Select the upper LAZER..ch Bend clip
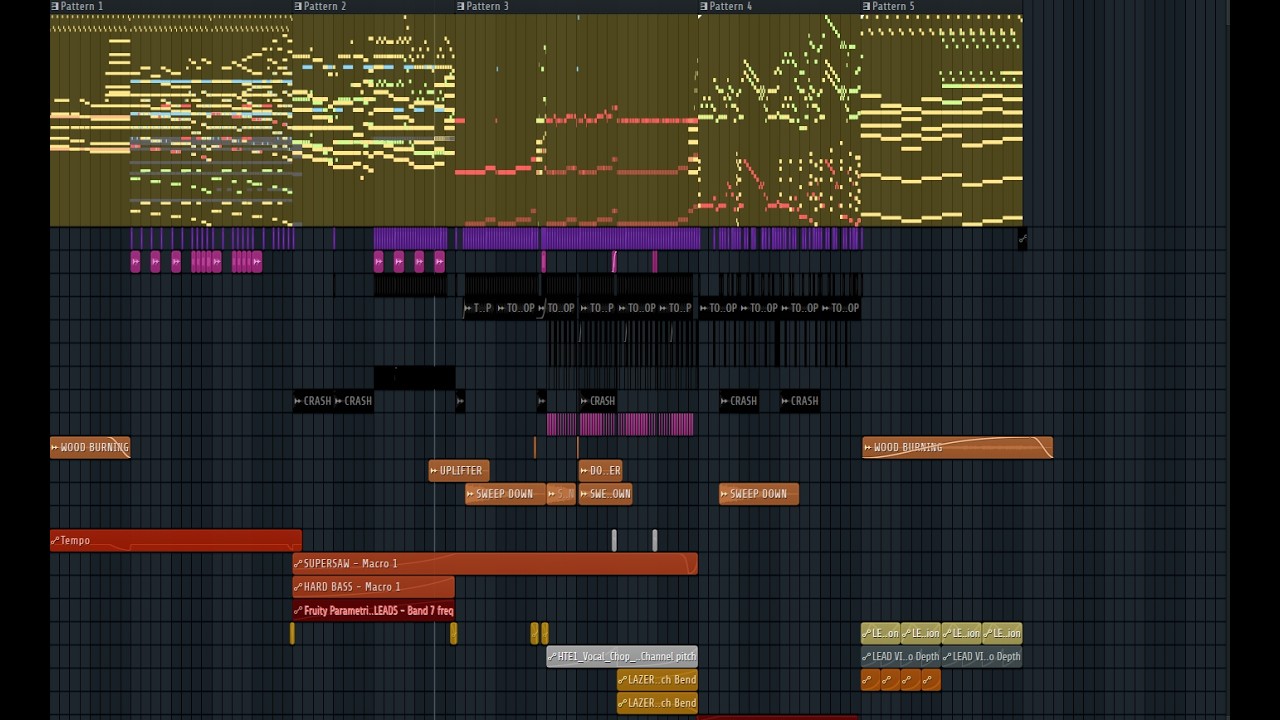 click(657, 680)
